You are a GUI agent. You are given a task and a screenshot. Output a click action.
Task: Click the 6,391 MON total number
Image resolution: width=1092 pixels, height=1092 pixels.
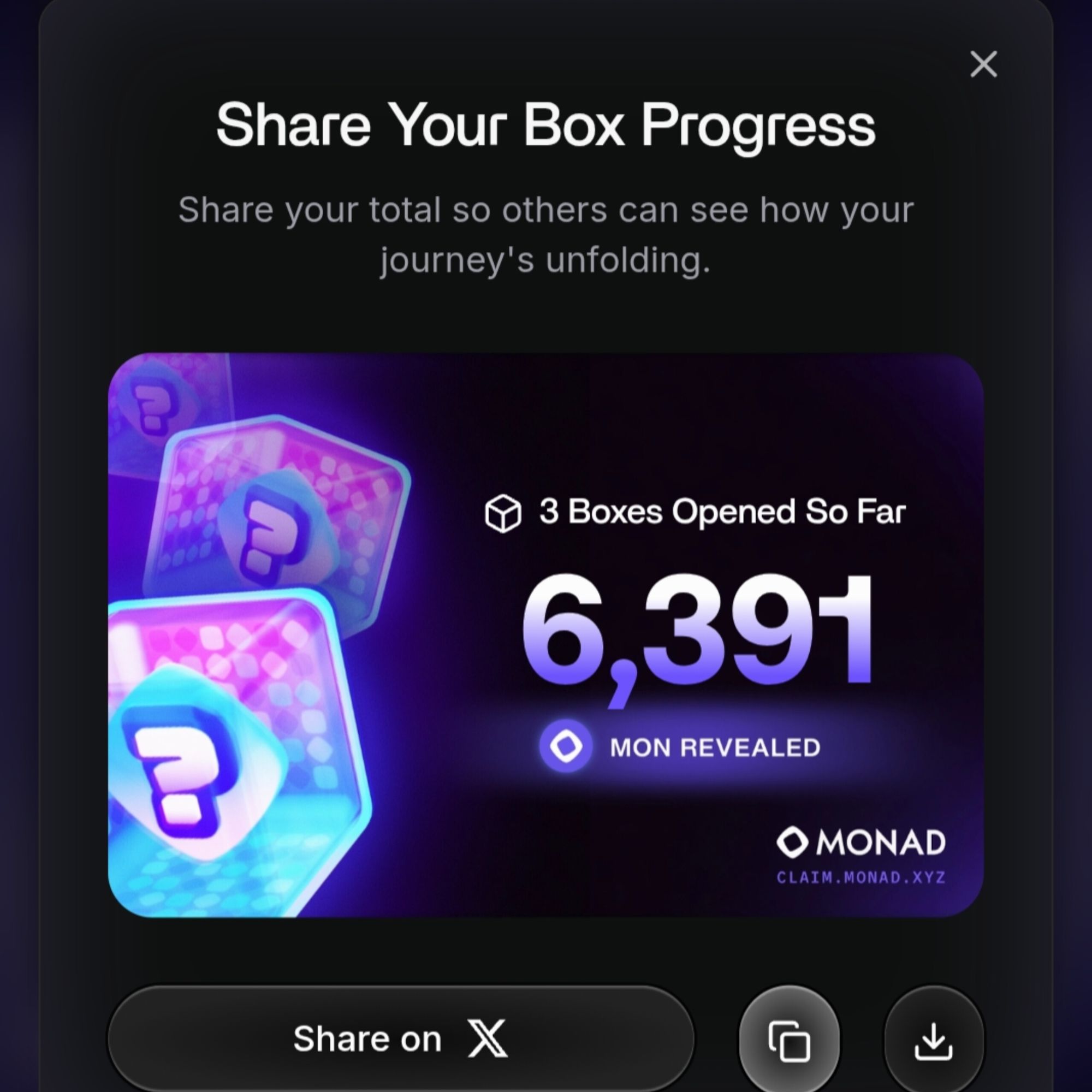click(697, 637)
